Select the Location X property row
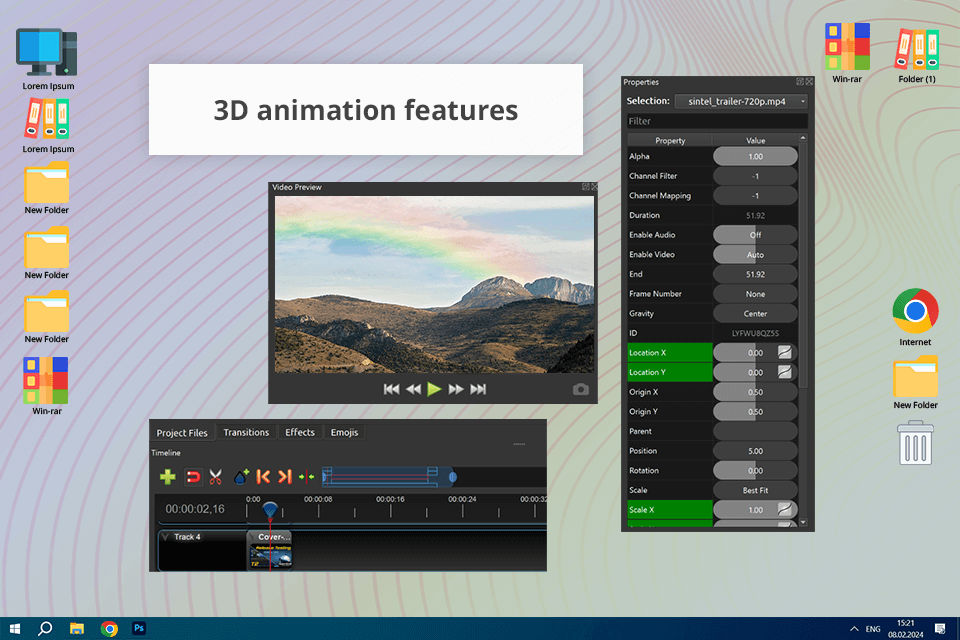The image size is (960, 640). tap(670, 352)
